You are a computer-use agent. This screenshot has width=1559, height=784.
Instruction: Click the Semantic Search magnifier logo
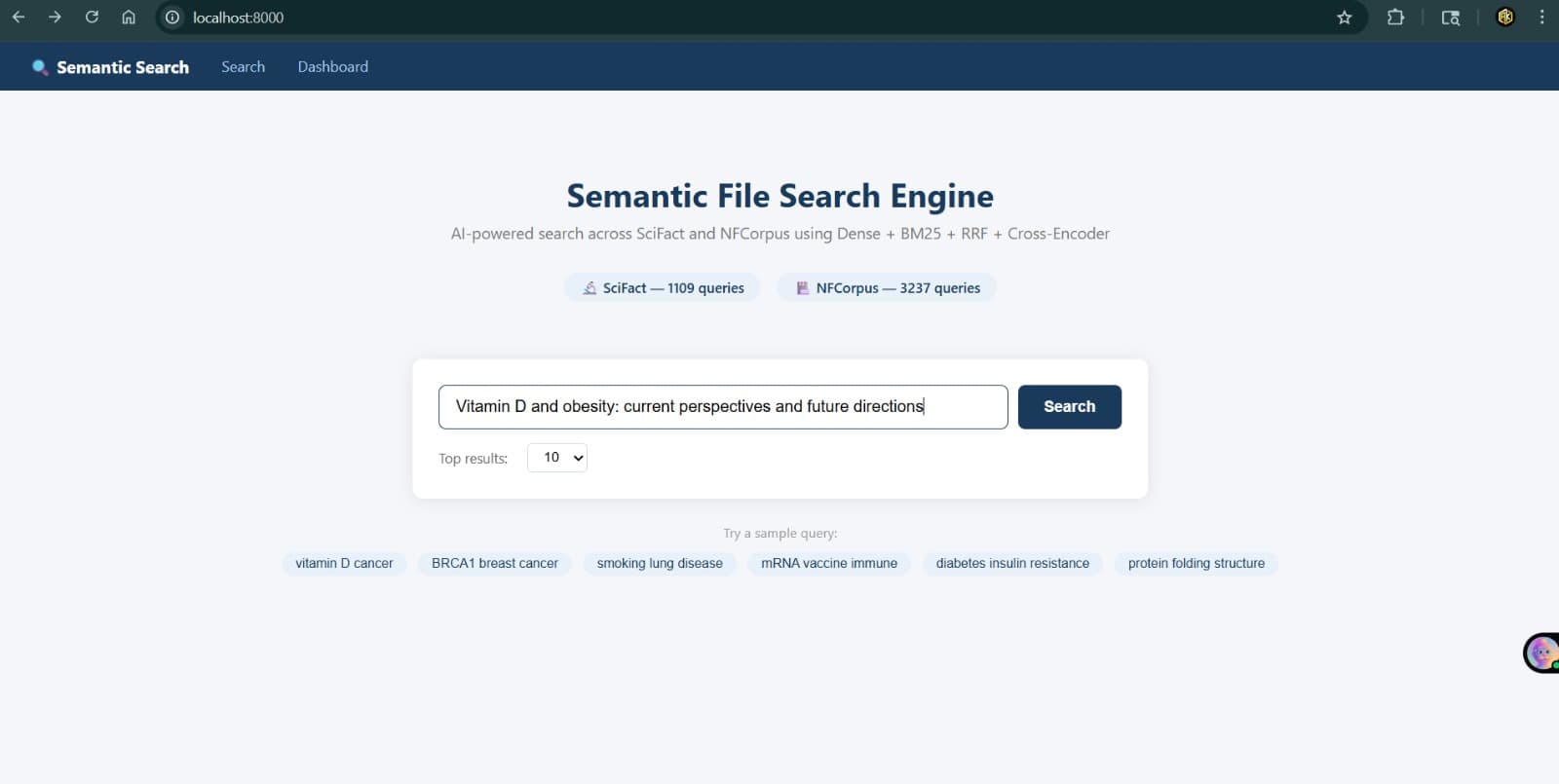click(x=40, y=67)
